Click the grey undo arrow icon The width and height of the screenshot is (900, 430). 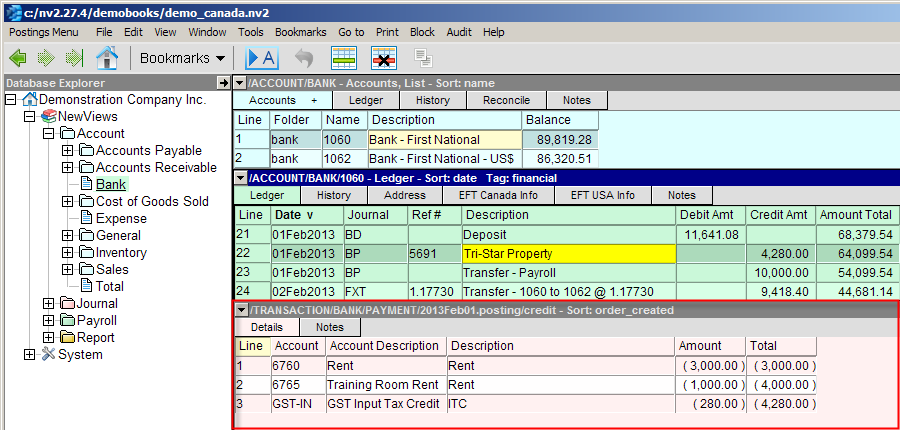pyautogui.click(x=304, y=58)
